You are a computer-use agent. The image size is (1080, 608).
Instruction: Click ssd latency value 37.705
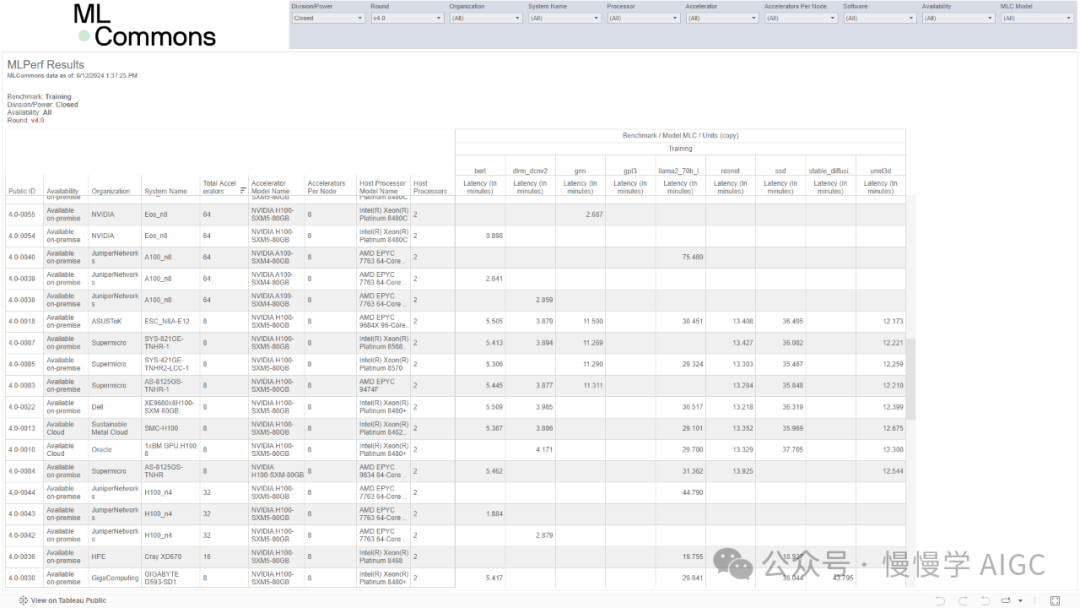(792, 450)
